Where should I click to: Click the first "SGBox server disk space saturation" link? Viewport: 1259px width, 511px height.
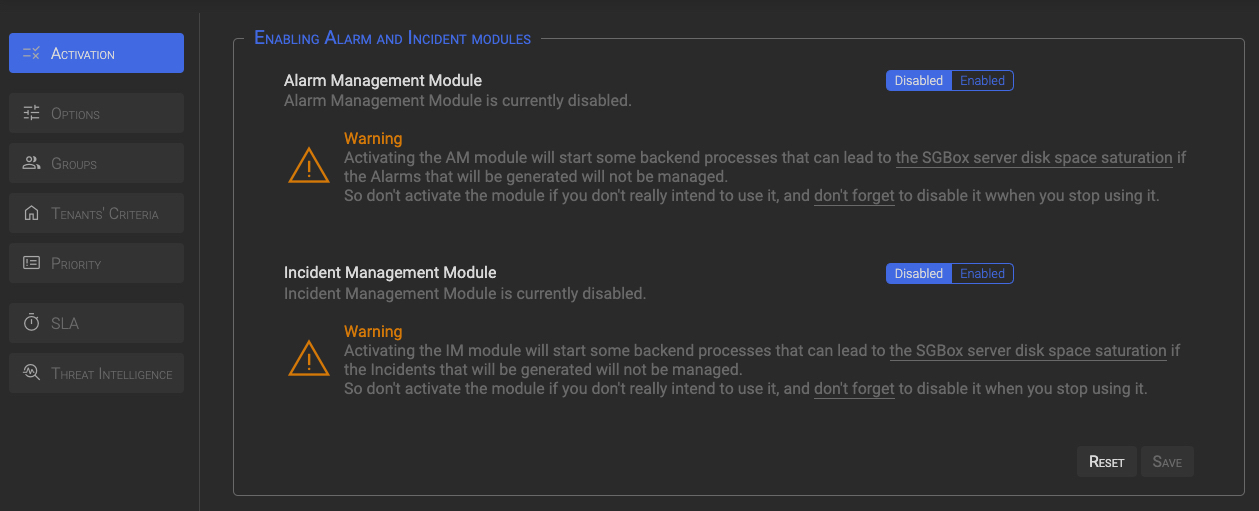(x=1034, y=158)
